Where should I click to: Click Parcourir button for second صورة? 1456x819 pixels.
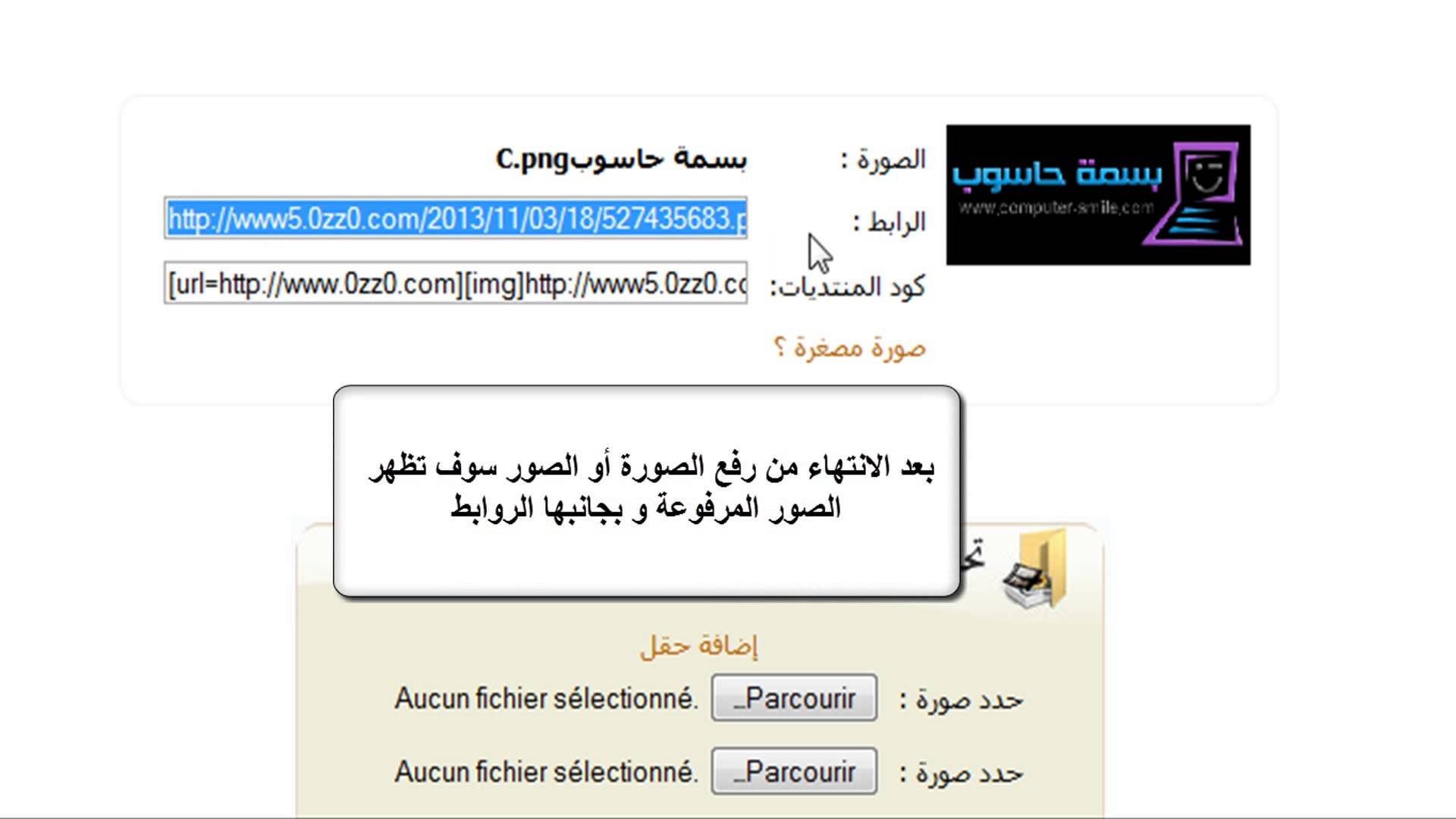coord(794,773)
